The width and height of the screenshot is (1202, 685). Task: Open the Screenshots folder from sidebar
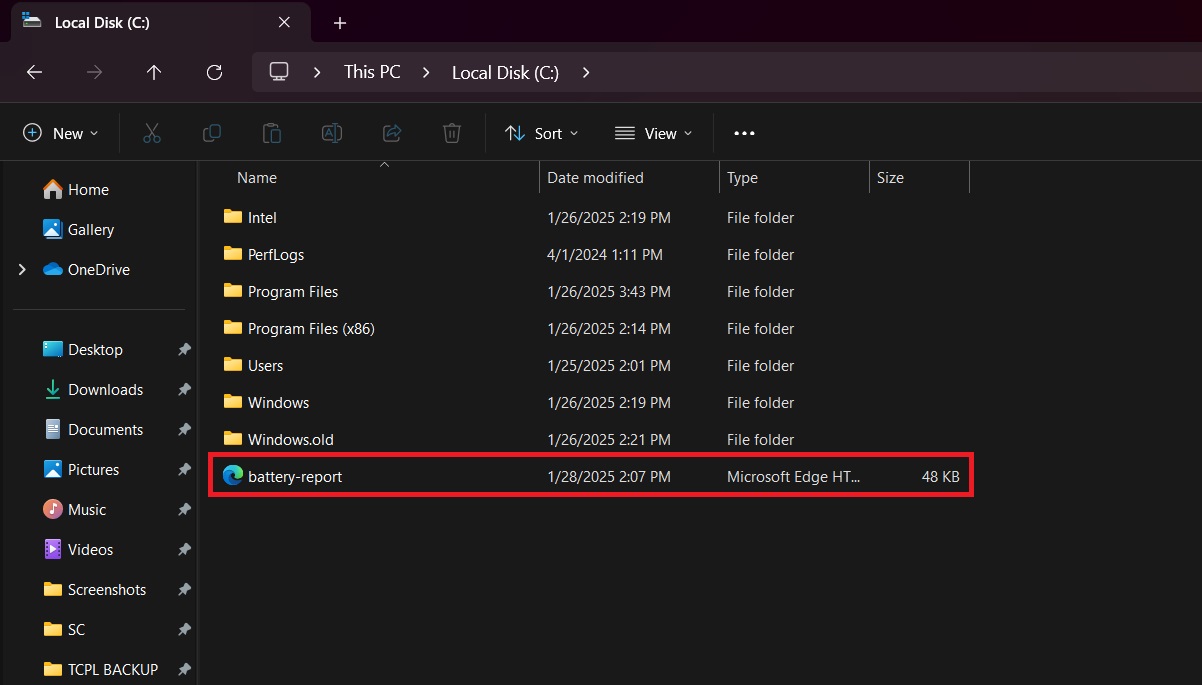click(x=107, y=589)
